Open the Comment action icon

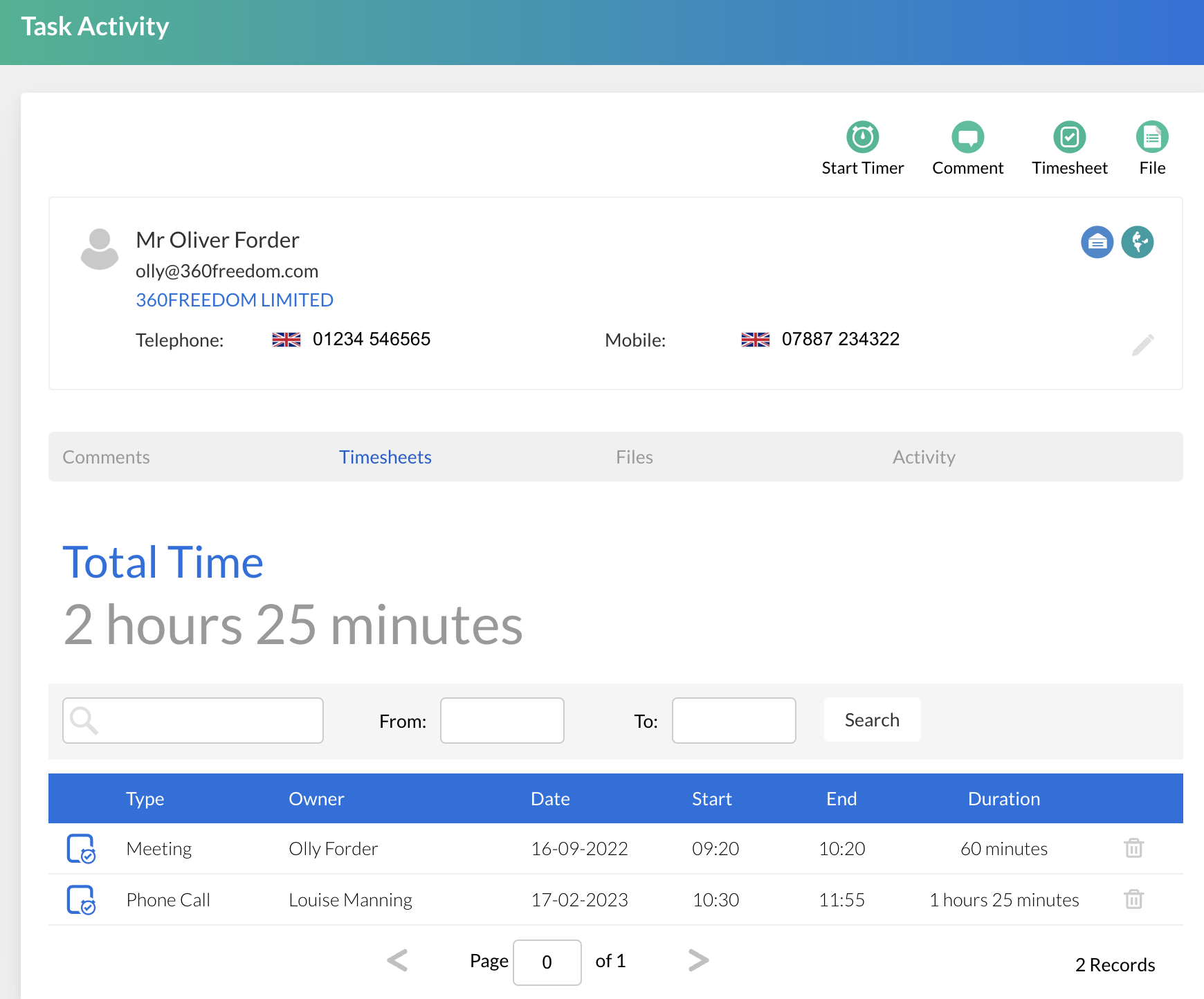click(x=967, y=137)
